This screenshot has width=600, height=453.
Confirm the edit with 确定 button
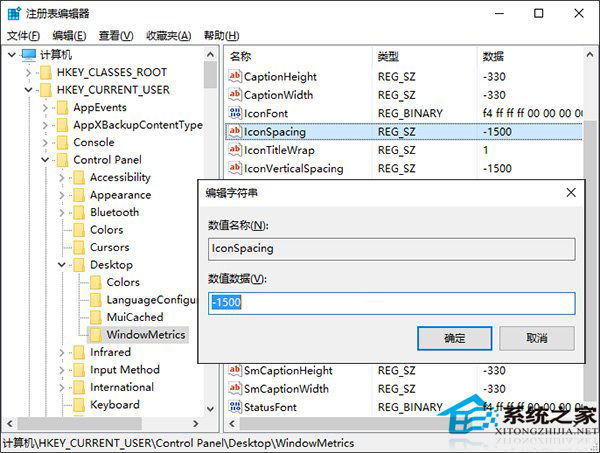click(455, 338)
